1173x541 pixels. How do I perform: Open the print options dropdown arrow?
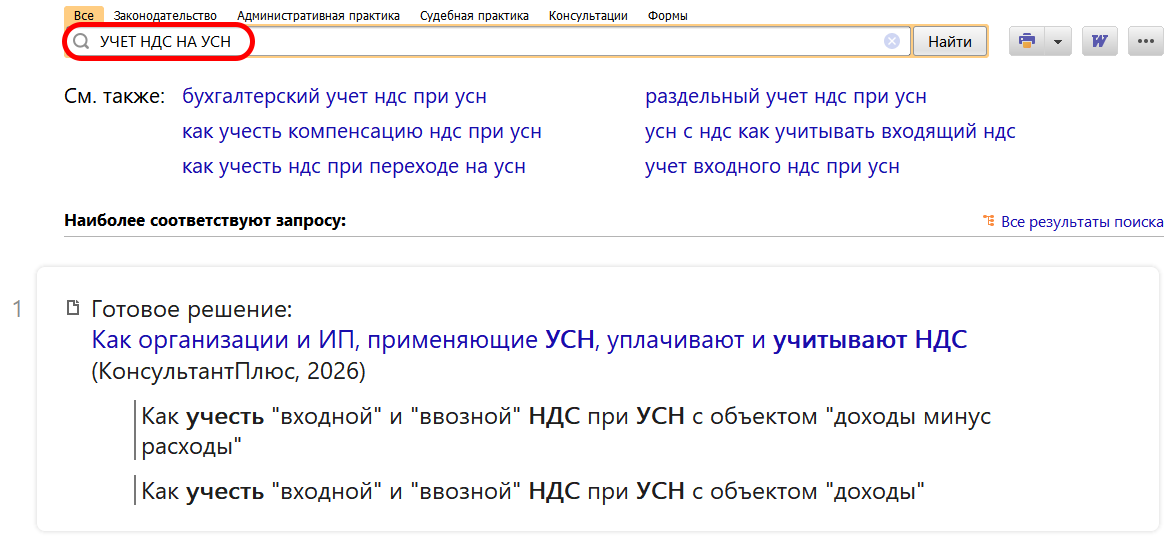point(1059,41)
